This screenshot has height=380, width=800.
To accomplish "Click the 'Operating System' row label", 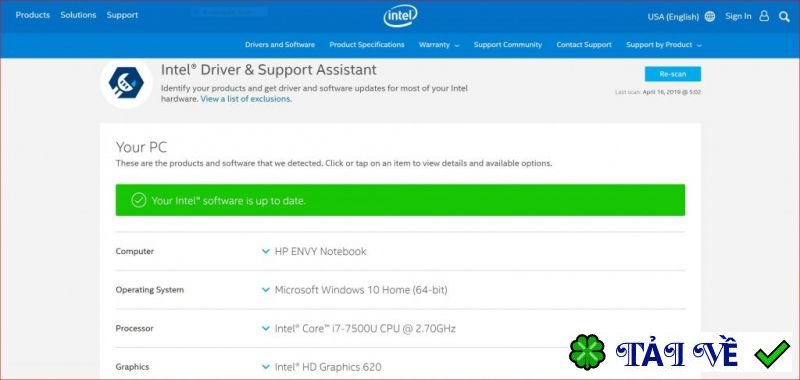I will [x=149, y=290].
